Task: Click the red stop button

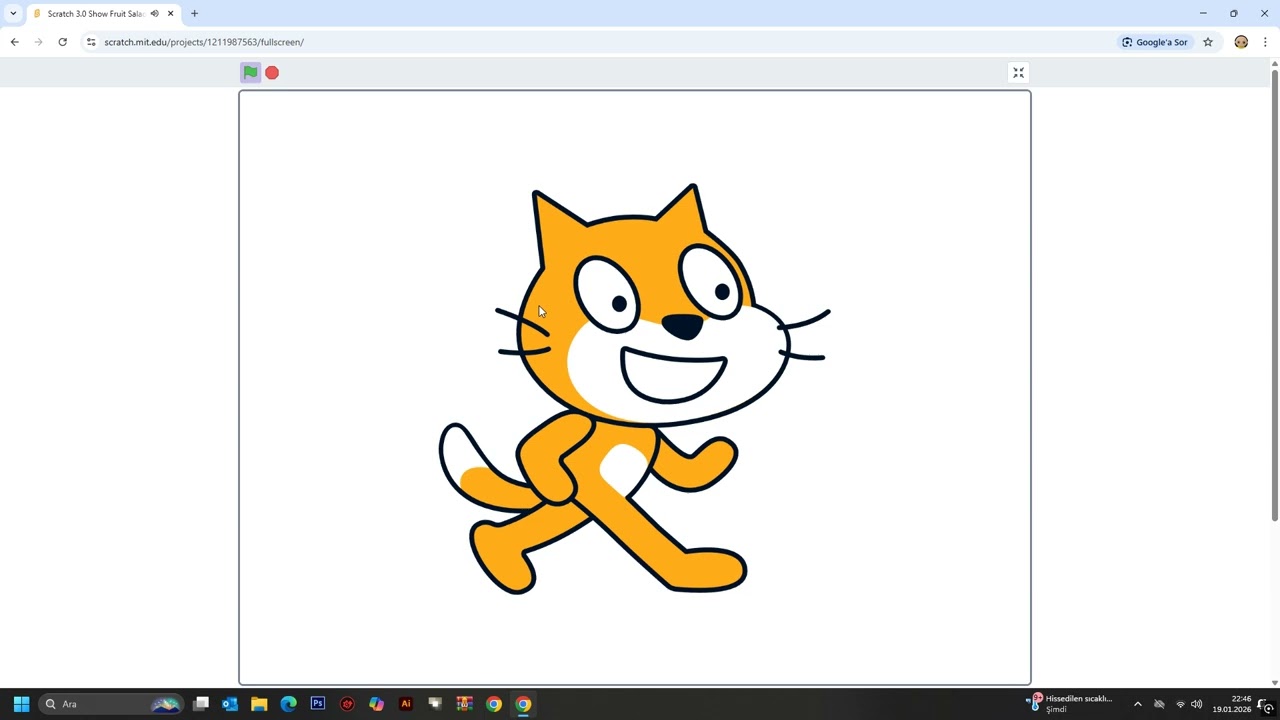Action: pos(272,73)
